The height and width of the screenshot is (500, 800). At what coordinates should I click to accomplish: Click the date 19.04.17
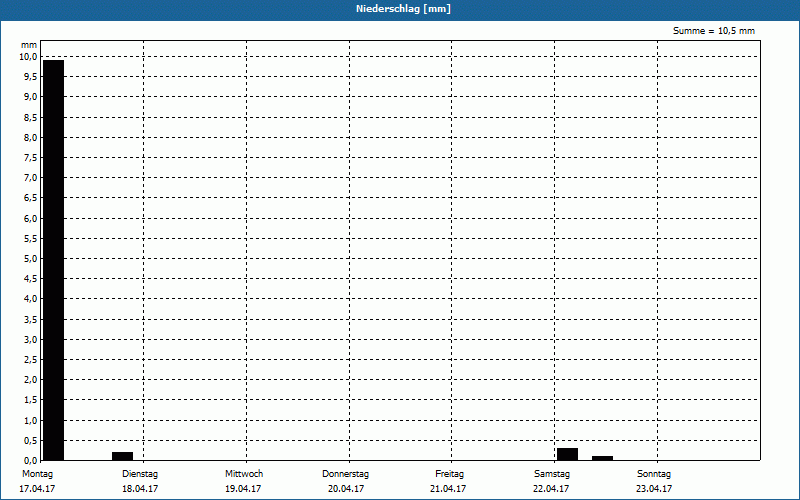[x=243, y=489]
